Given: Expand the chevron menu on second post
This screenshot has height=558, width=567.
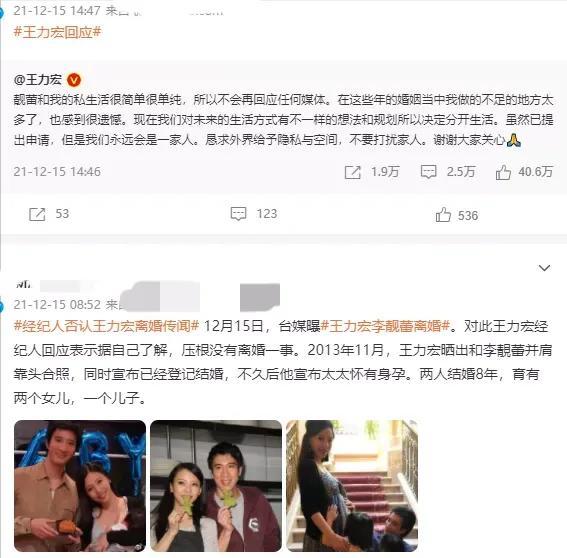Looking at the screenshot, I should [544, 268].
